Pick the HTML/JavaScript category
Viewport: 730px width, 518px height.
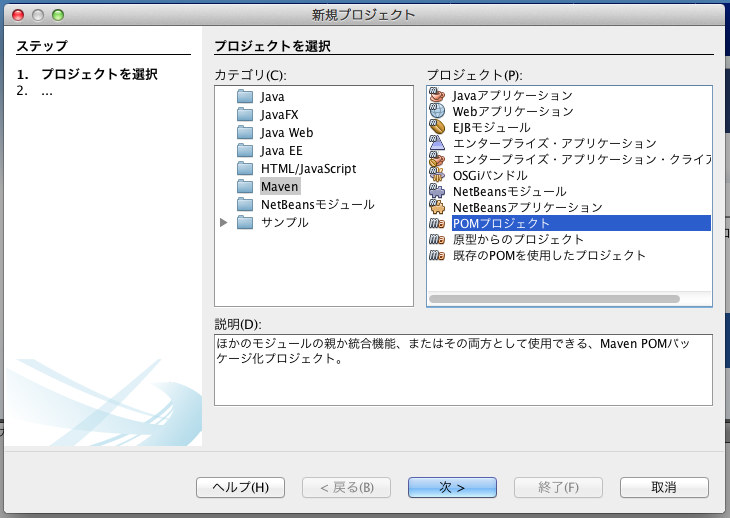click(308, 169)
